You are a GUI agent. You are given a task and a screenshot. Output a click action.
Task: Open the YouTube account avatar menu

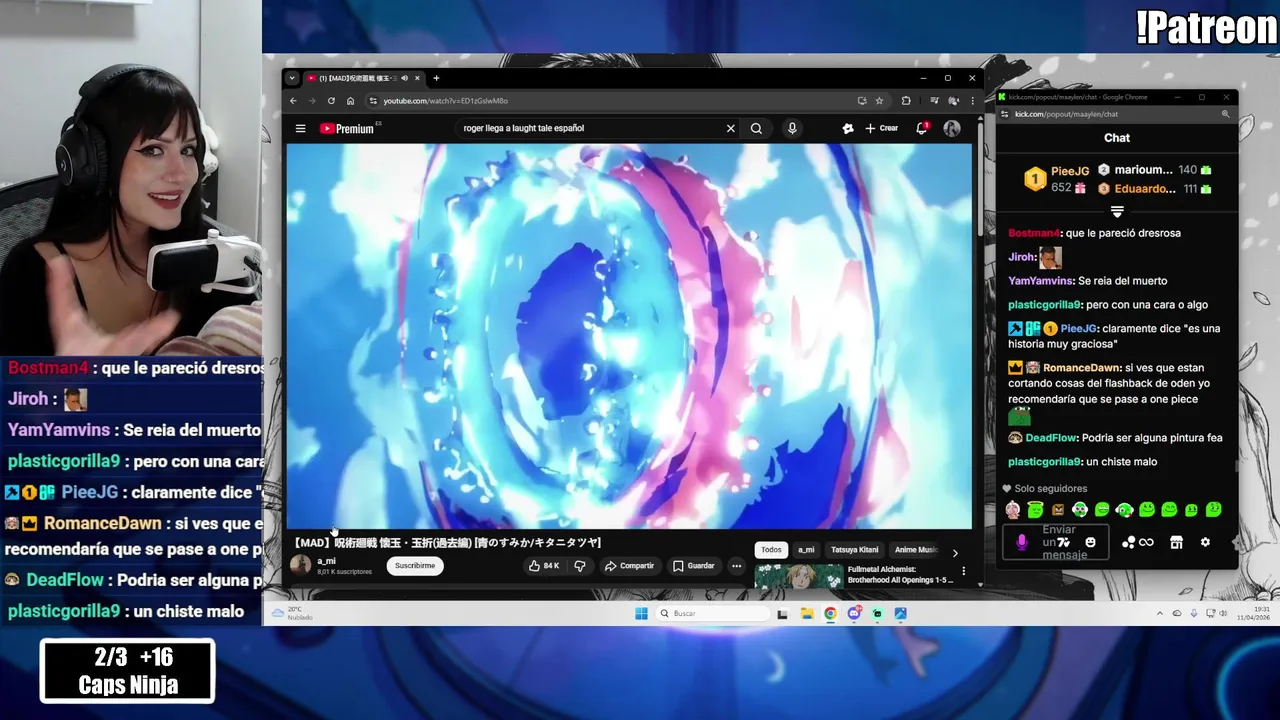[x=951, y=128]
